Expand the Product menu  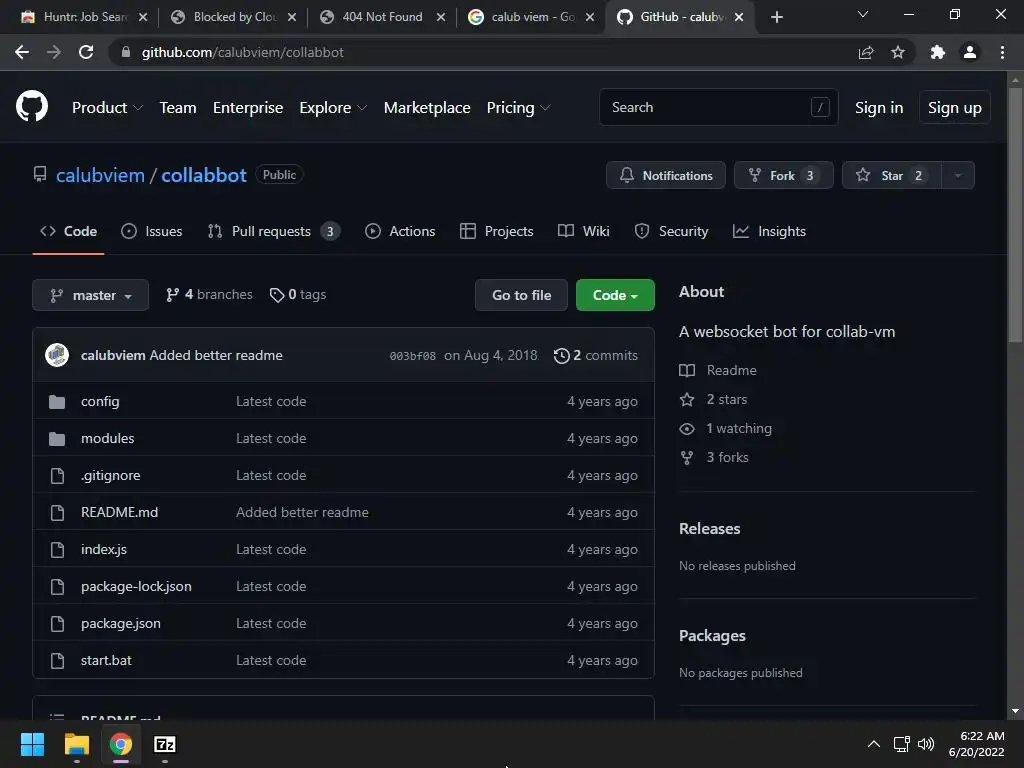(x=107, y=108)
